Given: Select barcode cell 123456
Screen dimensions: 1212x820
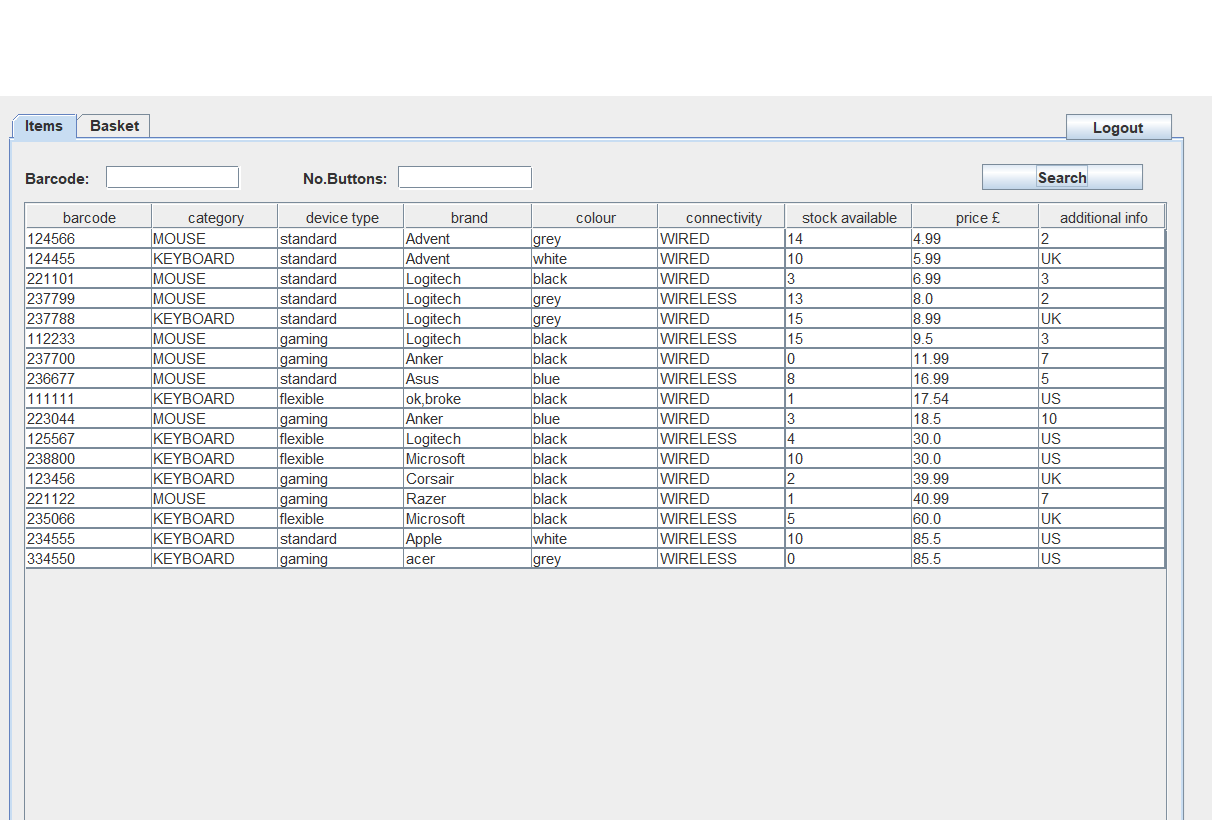Looking at the screenshot, I should (88, 479).
